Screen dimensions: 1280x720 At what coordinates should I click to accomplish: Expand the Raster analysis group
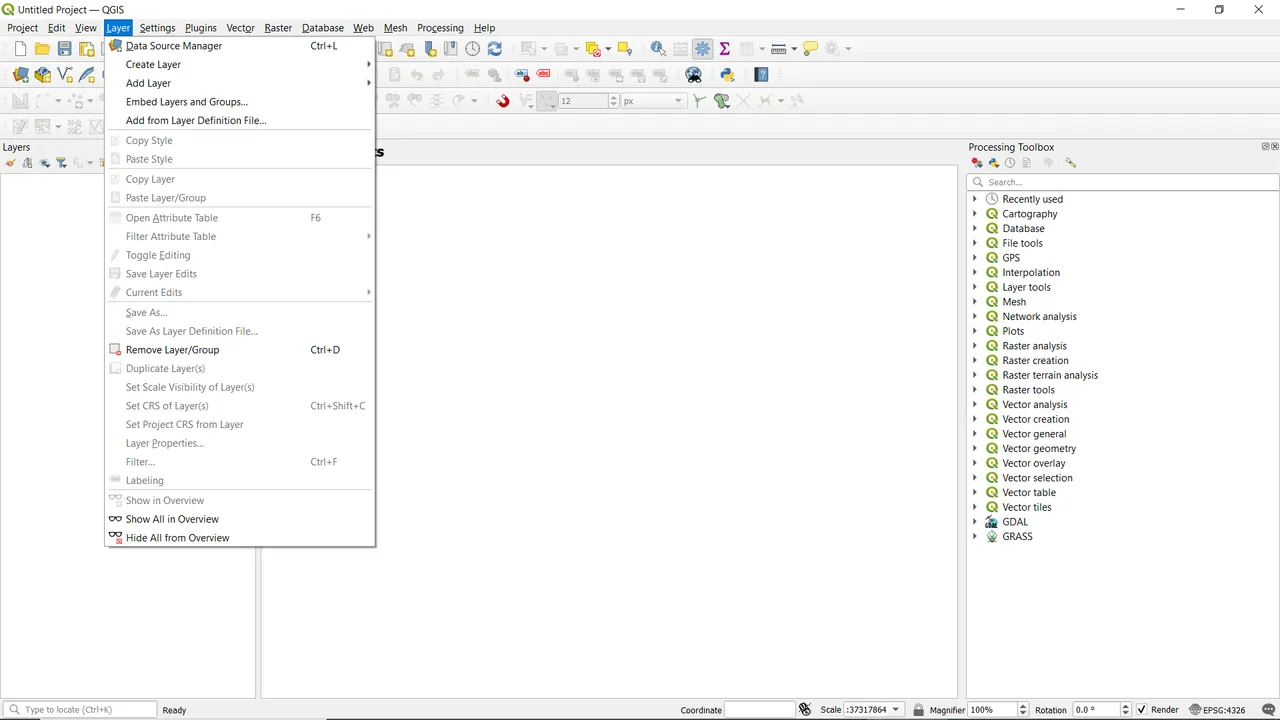(x=975, y=346)
